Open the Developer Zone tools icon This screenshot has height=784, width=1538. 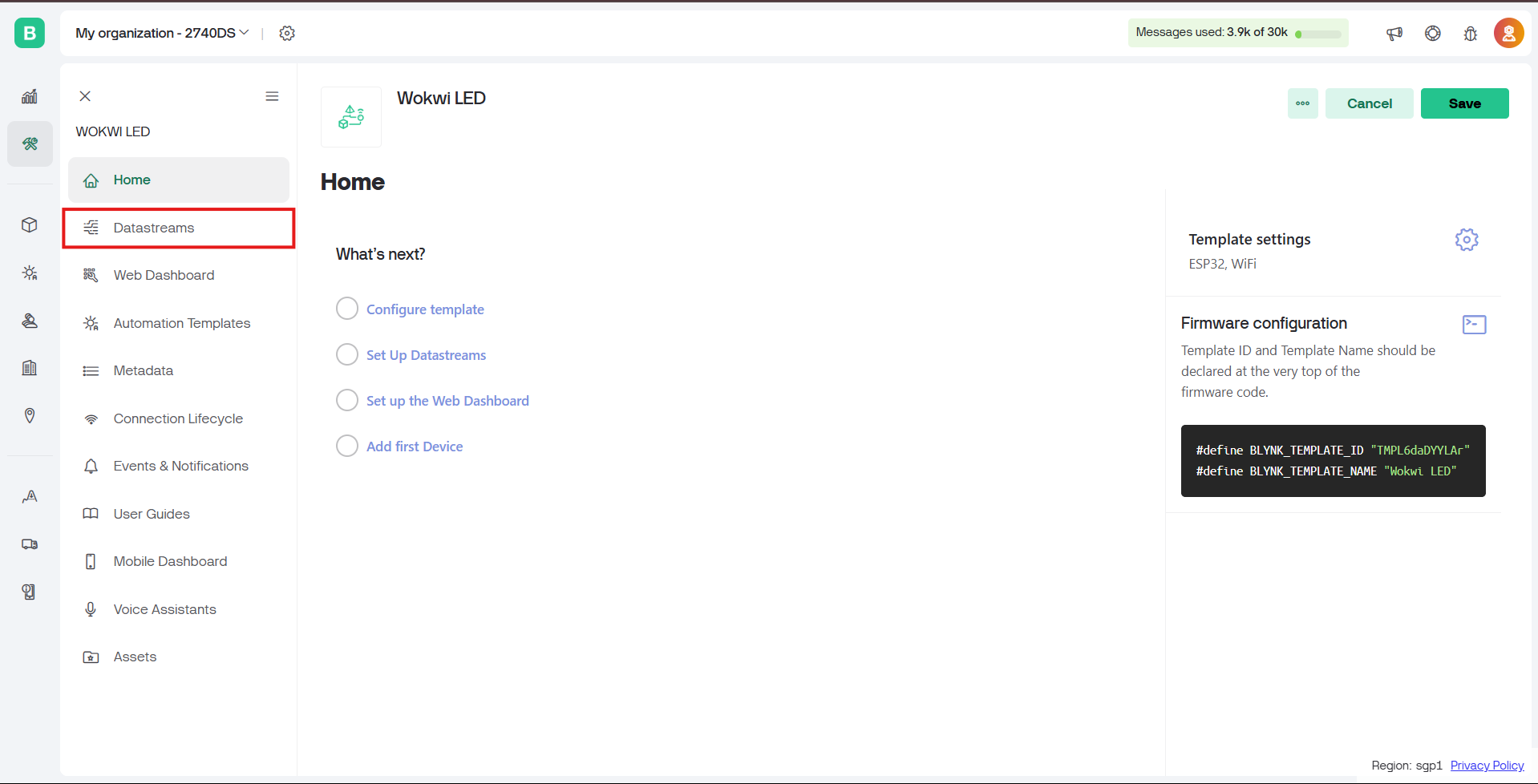click(x=30, y=144)
